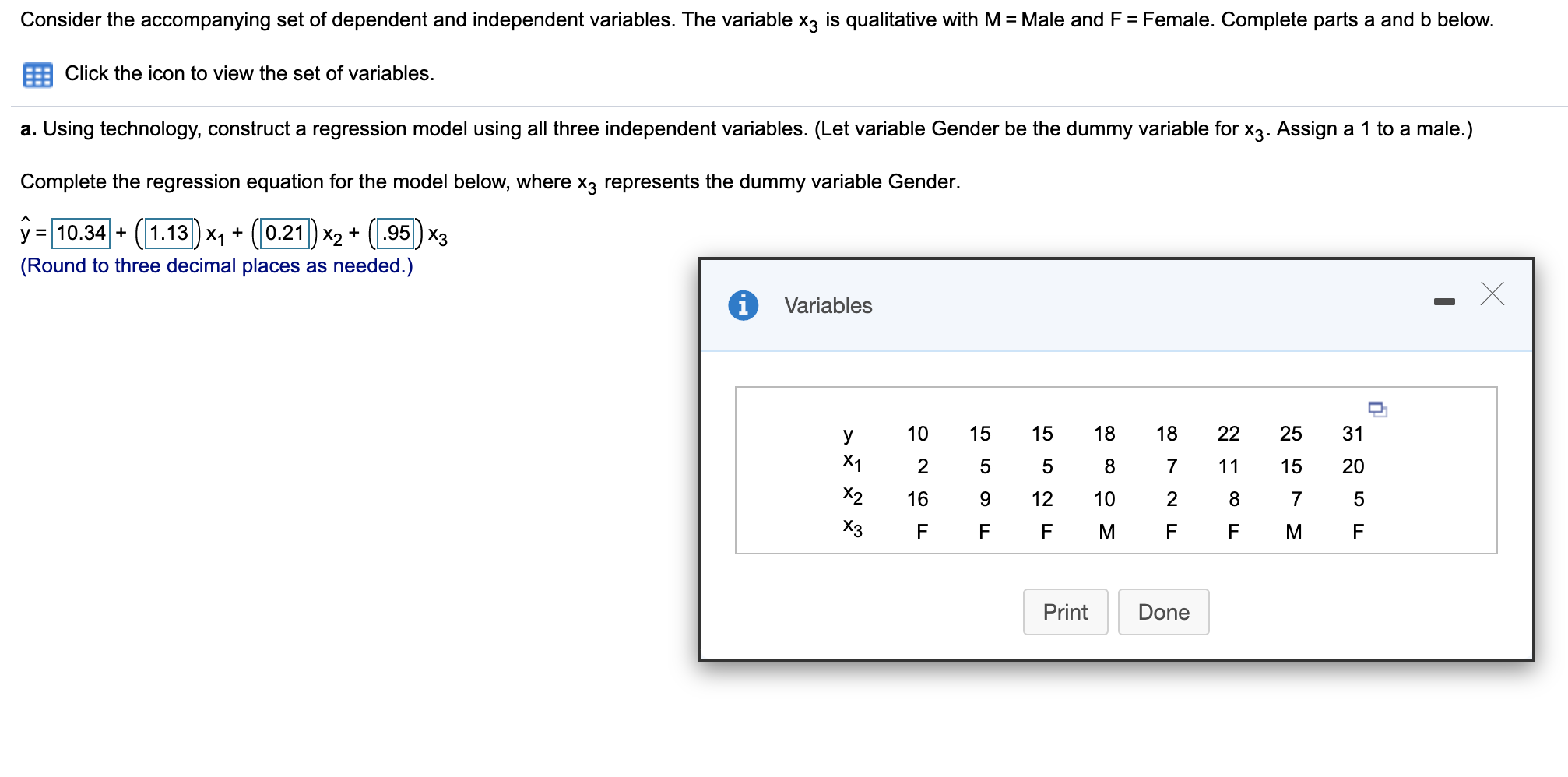Click the rounding instruction text below the equation
Image resolution: width=1568 pixels, height=777 pixels.
216,265
